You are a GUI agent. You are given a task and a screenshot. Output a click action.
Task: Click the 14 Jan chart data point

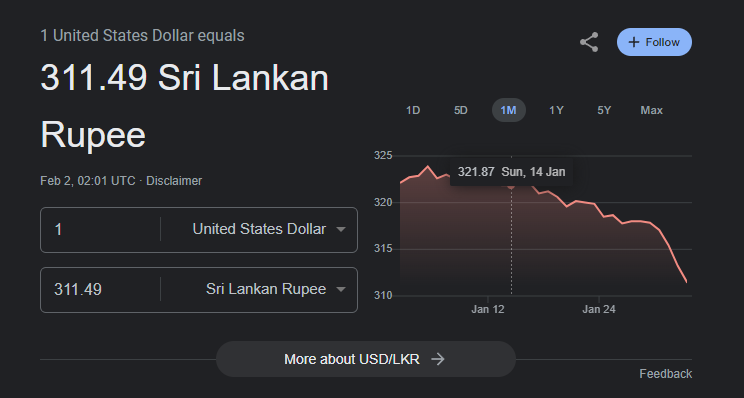(511, 186)
